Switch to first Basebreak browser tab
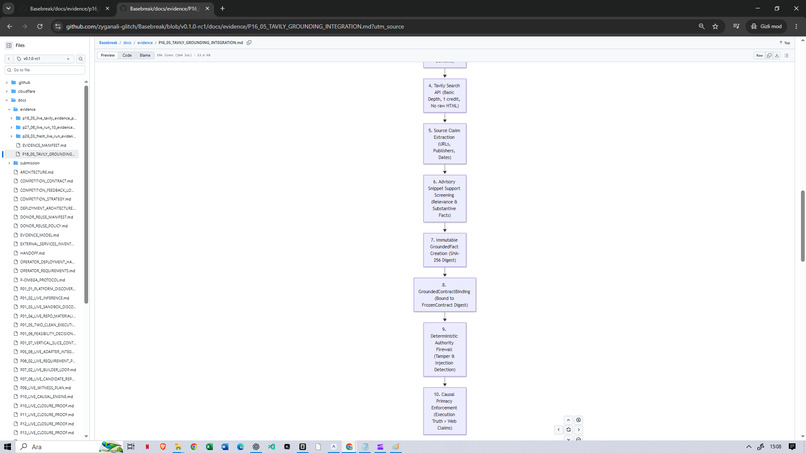Image resolution: width=806 pixels, height=453 pixels. click(x=62, y=8)
